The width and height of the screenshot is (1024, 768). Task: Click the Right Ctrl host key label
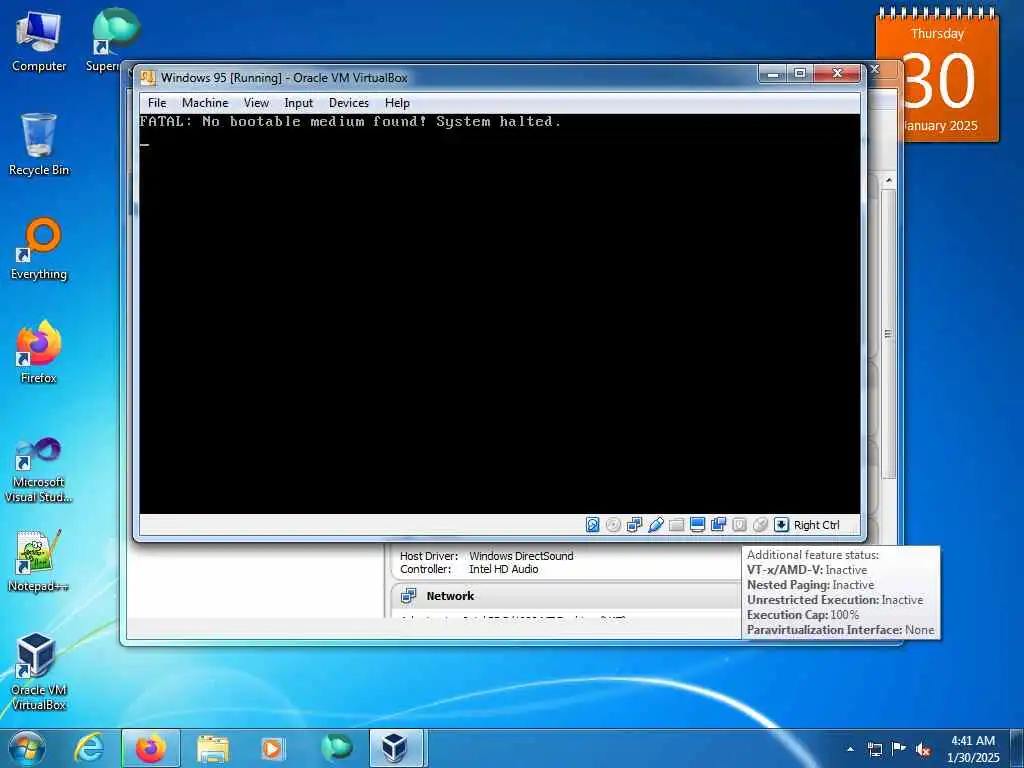(x=816, y=525)
